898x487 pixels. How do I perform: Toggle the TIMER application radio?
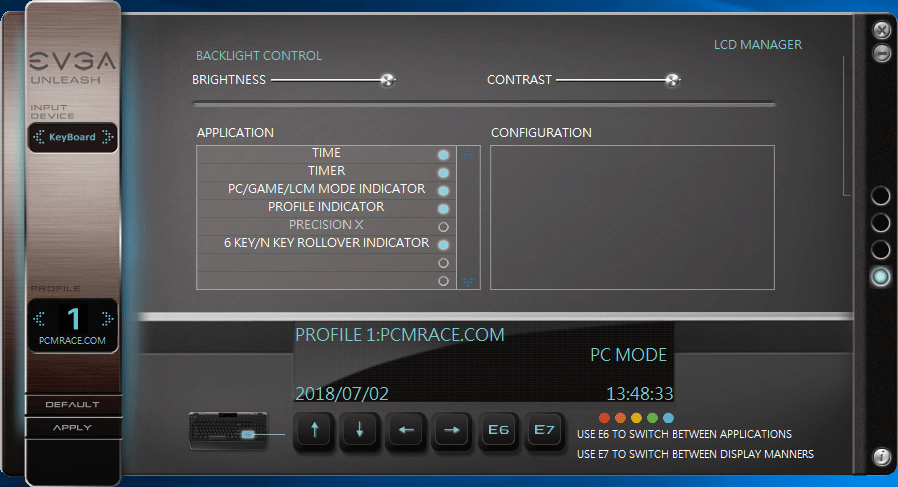443,172
